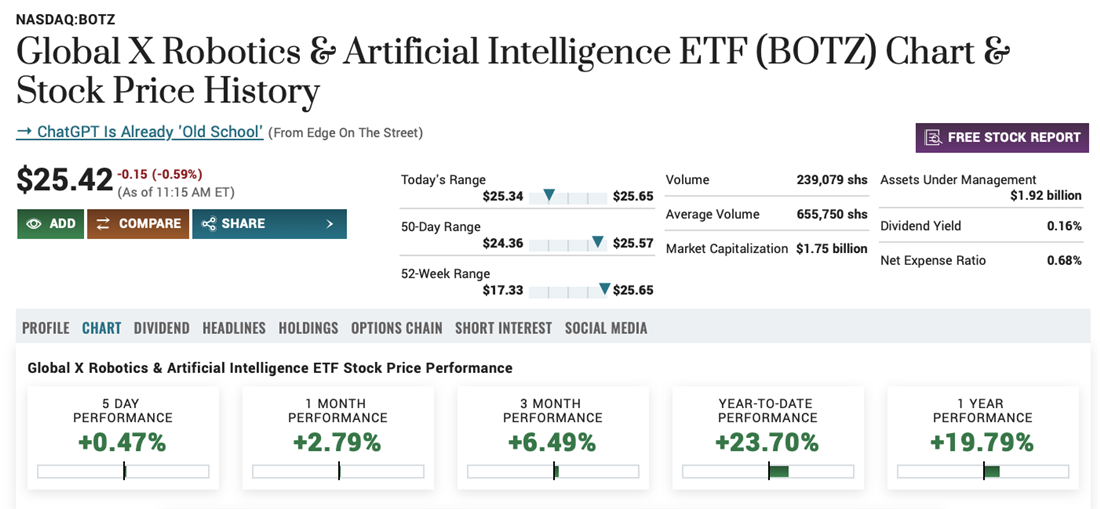Click the 50-Day Range triangle marker

point(597,241)
